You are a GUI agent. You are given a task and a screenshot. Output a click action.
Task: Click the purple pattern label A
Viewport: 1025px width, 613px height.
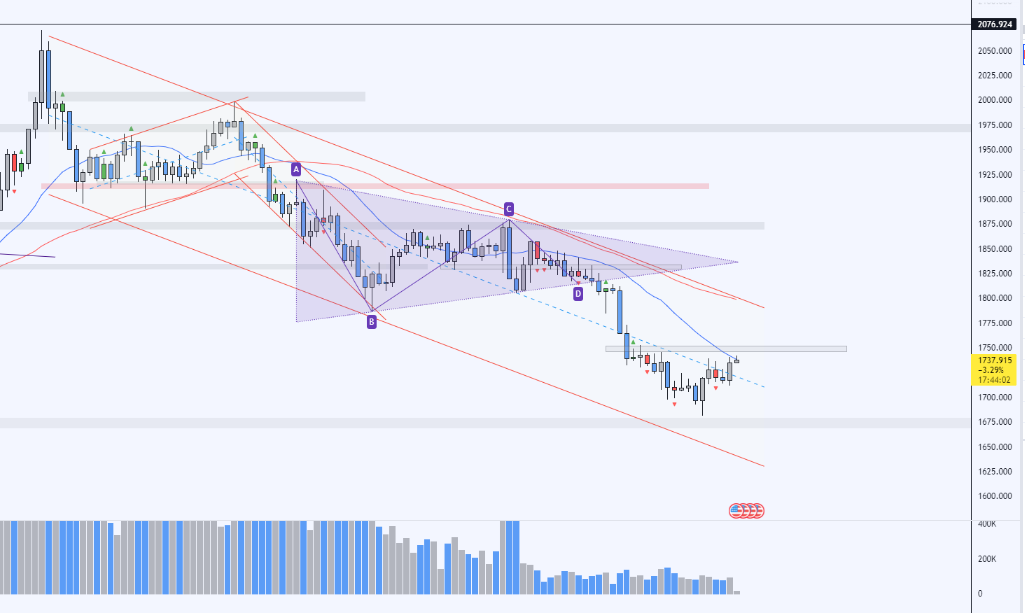(x=296, y=170)
